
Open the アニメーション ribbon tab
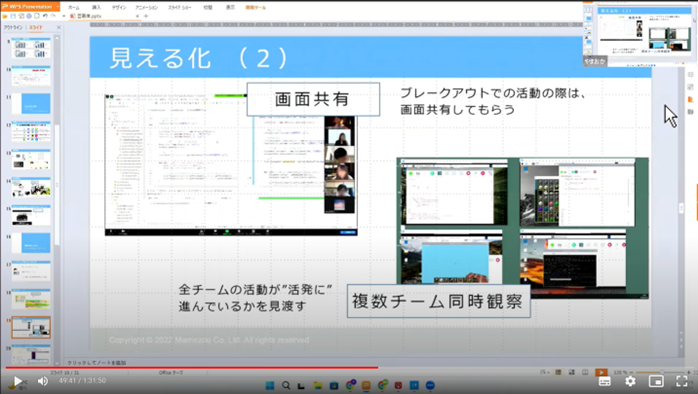146,8
